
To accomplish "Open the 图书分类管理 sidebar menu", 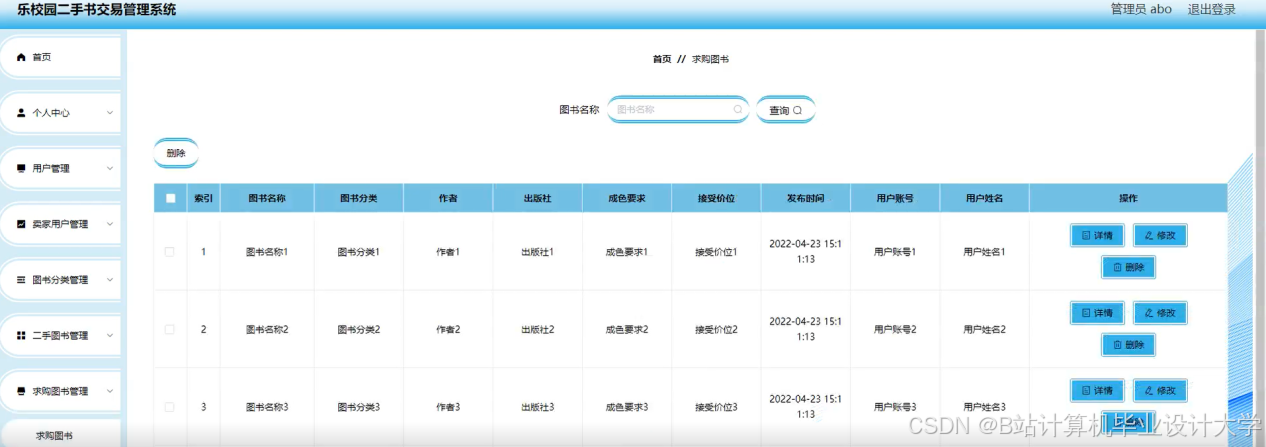I will point(60,280).
